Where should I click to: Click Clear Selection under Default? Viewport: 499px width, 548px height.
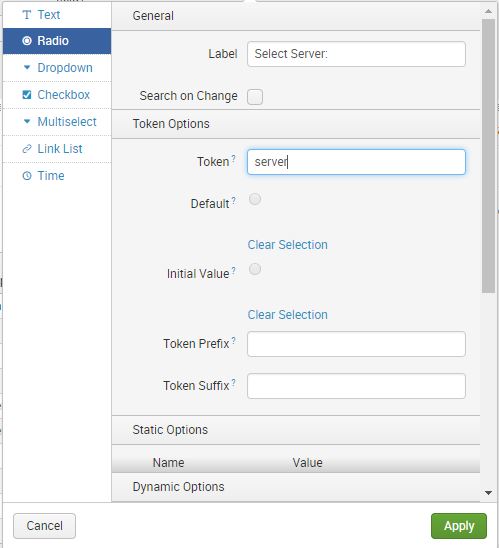[288, 245]
